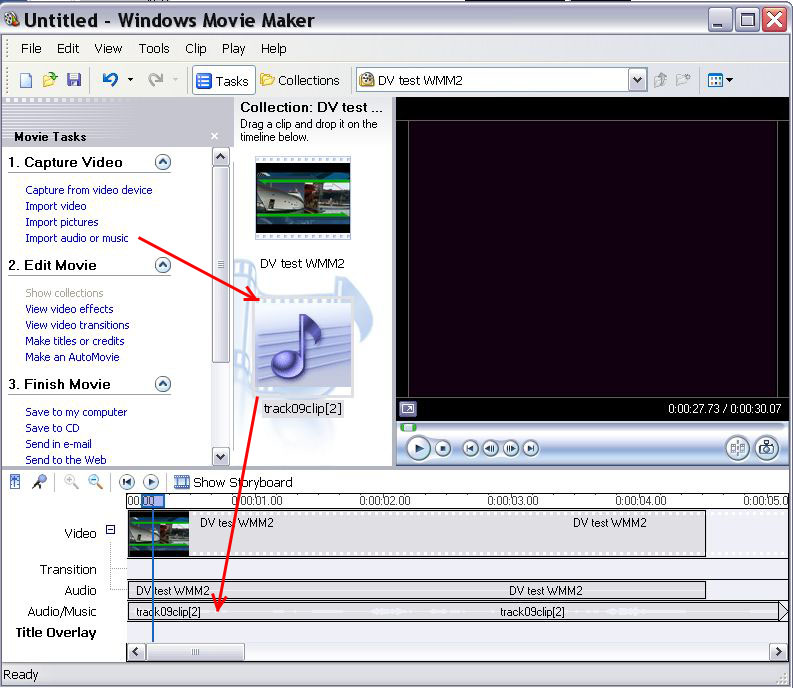The image size is (793, 688).
Task: Click tasks pane scroll down arrow
Action: (221, 457)
